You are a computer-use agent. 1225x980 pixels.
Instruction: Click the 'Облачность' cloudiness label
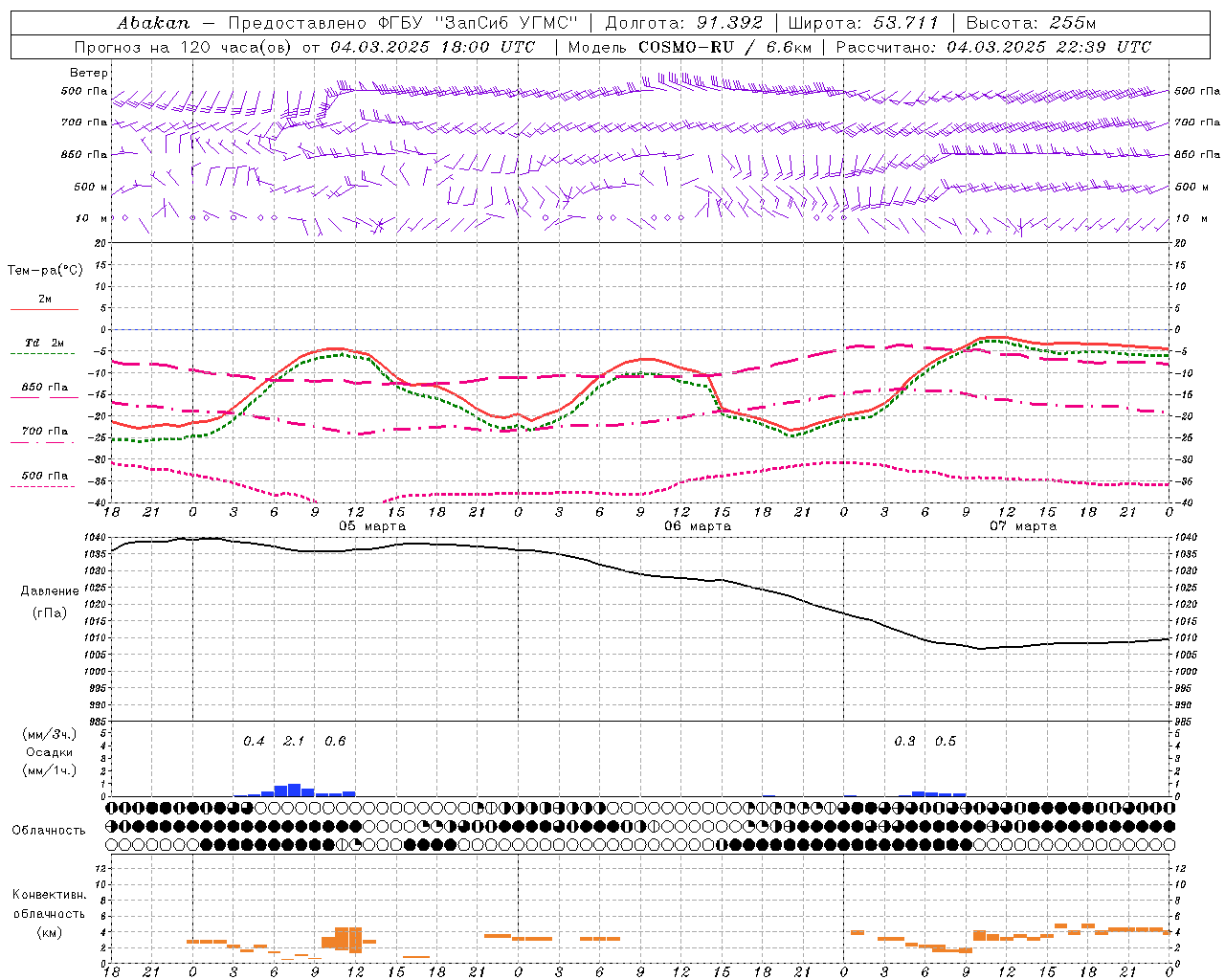pyautogui.click(x=49, y=831)
